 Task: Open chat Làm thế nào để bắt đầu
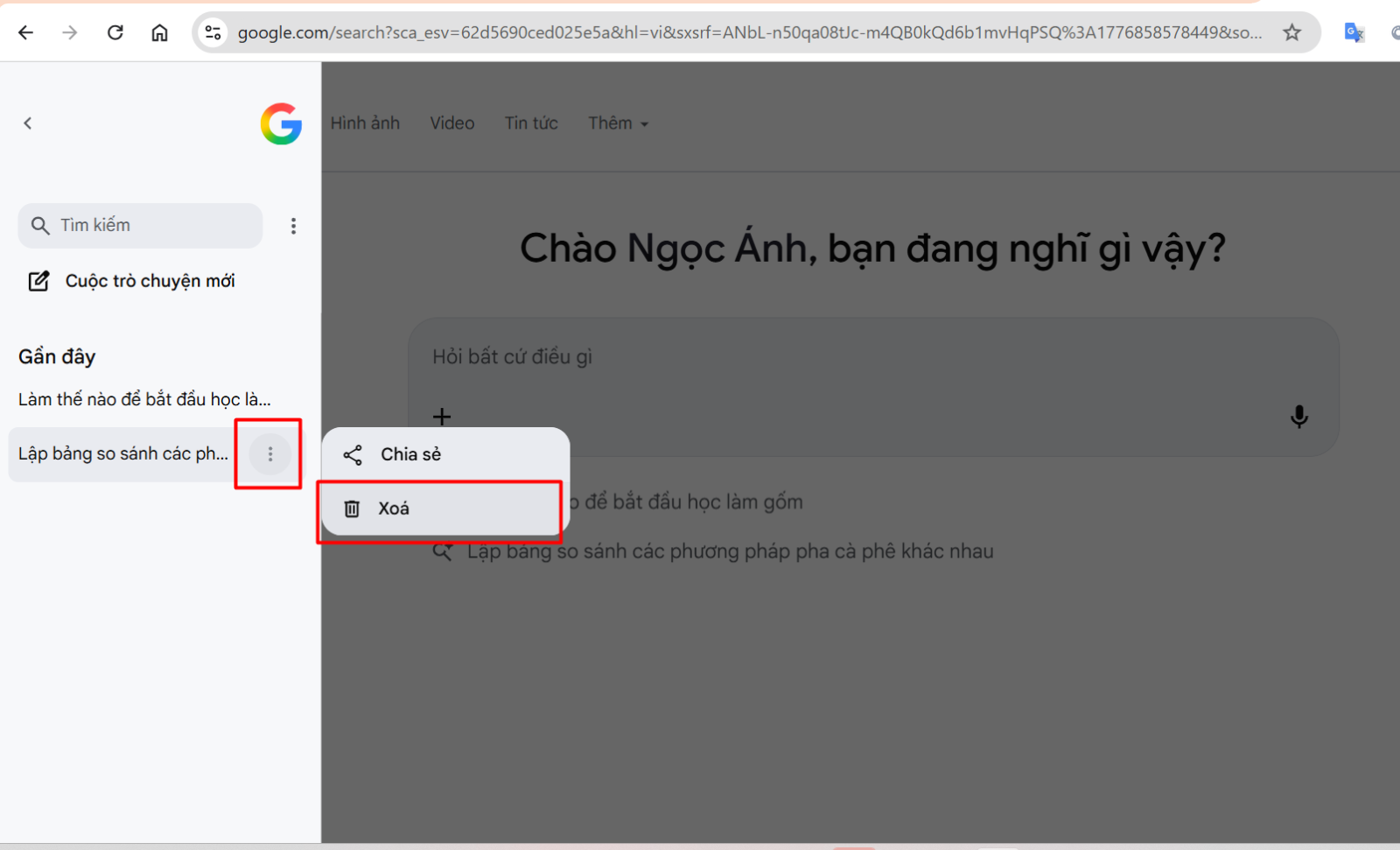(144, 399)
